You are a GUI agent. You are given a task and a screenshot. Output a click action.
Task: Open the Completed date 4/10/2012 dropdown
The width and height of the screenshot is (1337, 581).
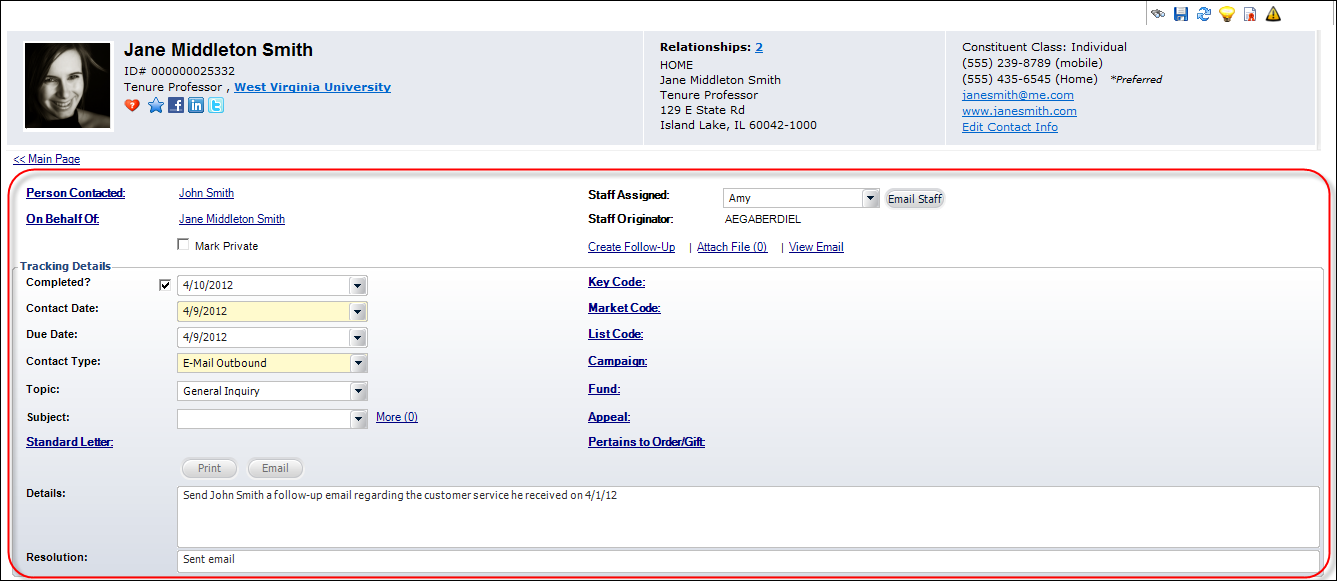[x=358, y=285]
